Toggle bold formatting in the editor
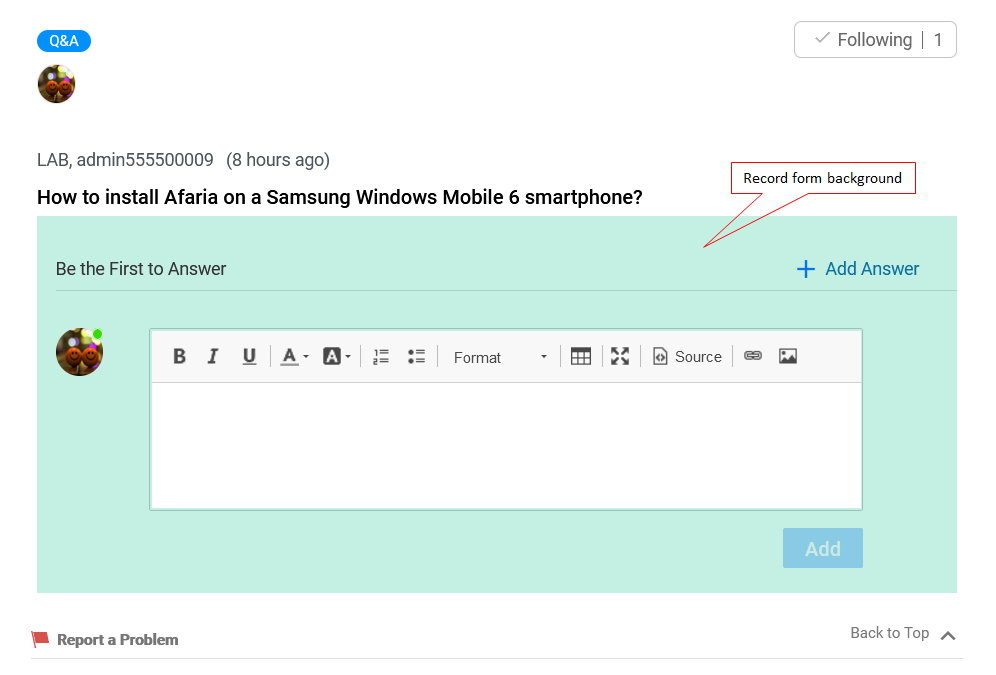This screenshot has height=675, width=996. [179, 357]
